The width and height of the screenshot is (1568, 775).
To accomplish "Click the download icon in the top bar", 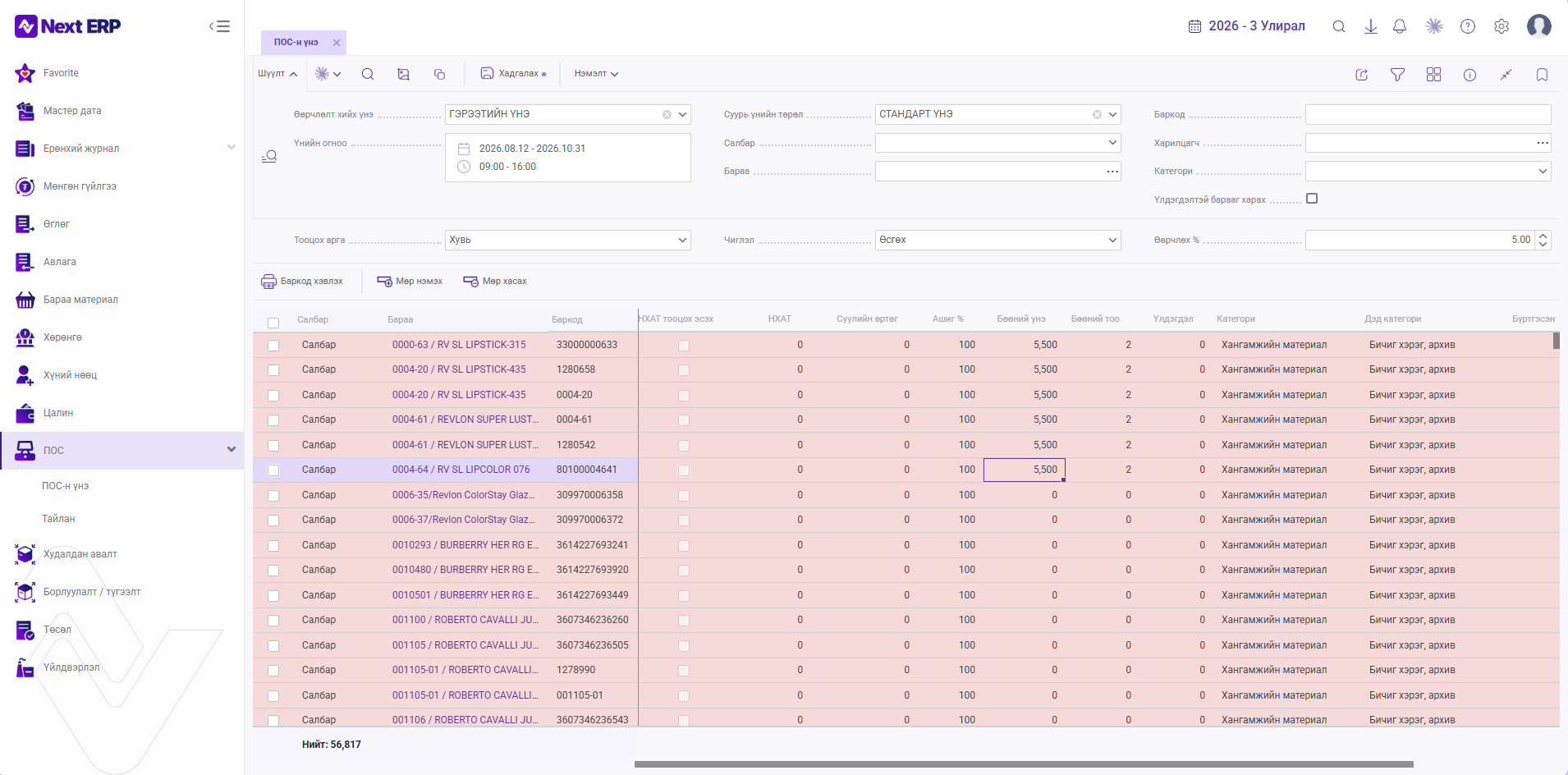I will [x=1371, y=26].
